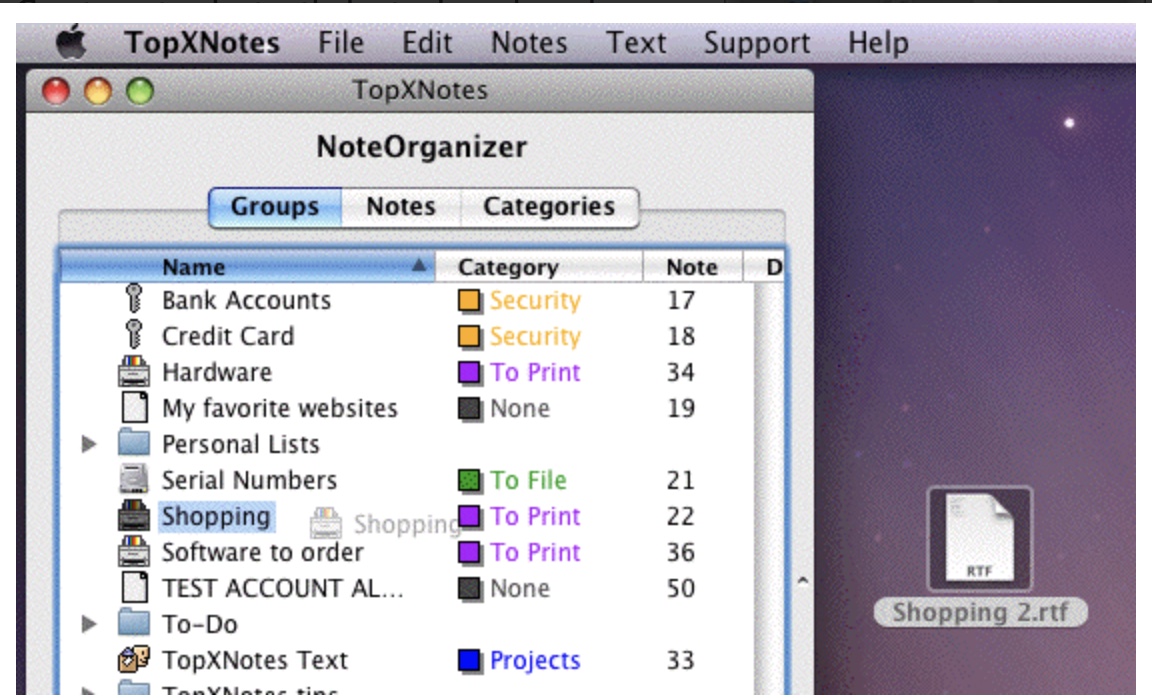Click the green To File swatch for Serial Numbers
1152x698 pixels.
pyautogui.click(x=469, y=481)
